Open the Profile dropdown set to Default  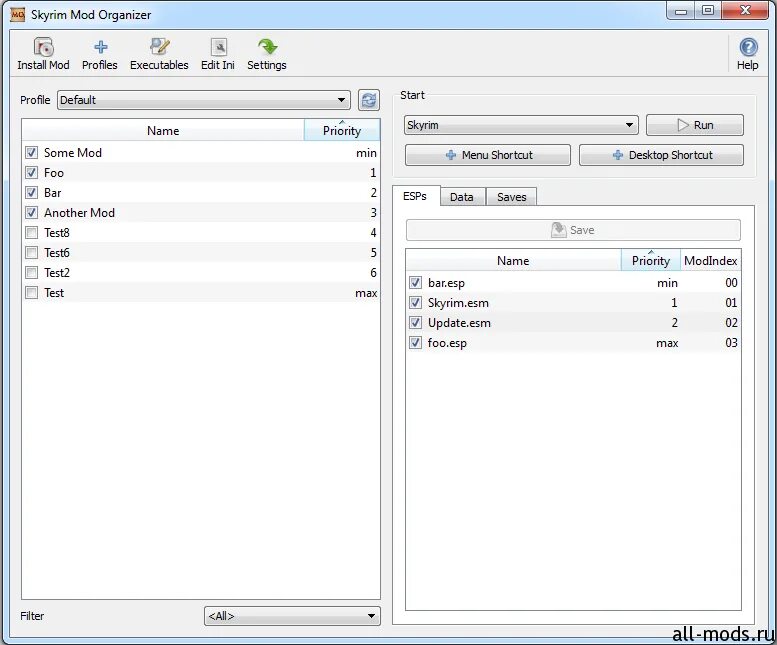click(204, 100)
